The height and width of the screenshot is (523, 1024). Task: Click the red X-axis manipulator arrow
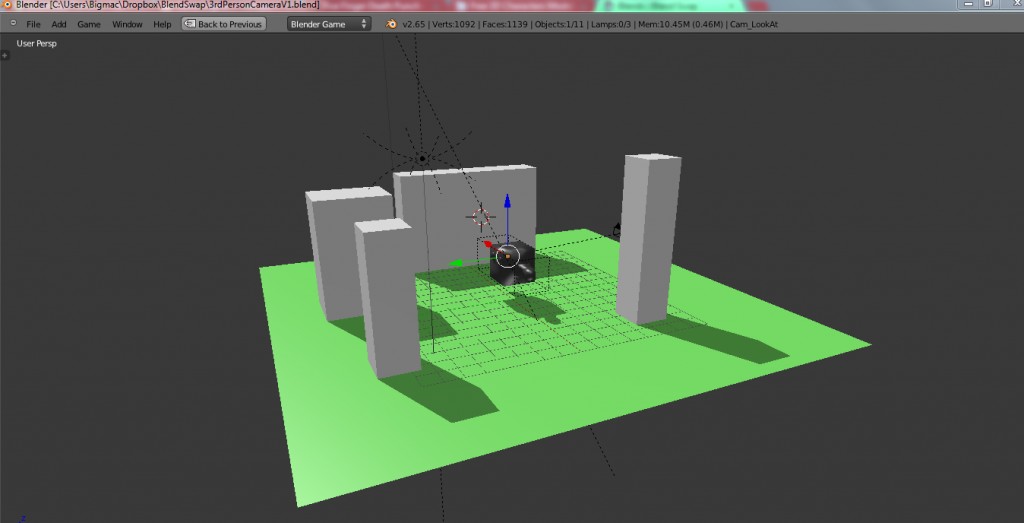(490, 245)
